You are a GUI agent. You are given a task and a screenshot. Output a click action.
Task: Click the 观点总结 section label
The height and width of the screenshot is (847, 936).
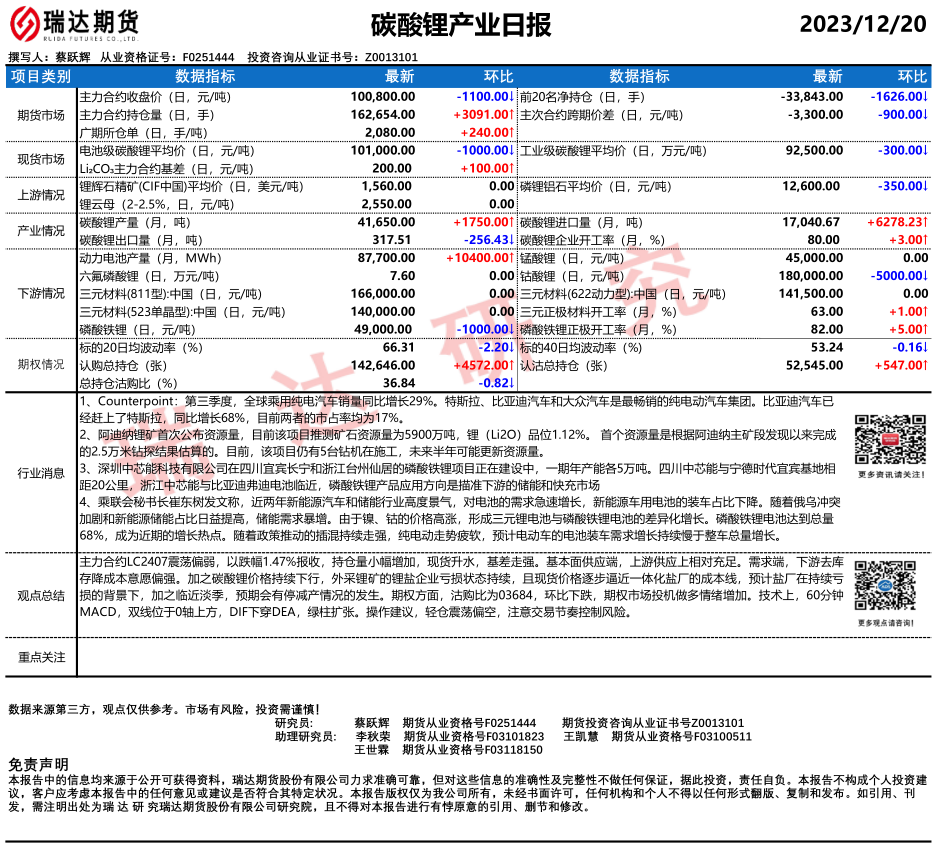[x=41, y=596]
